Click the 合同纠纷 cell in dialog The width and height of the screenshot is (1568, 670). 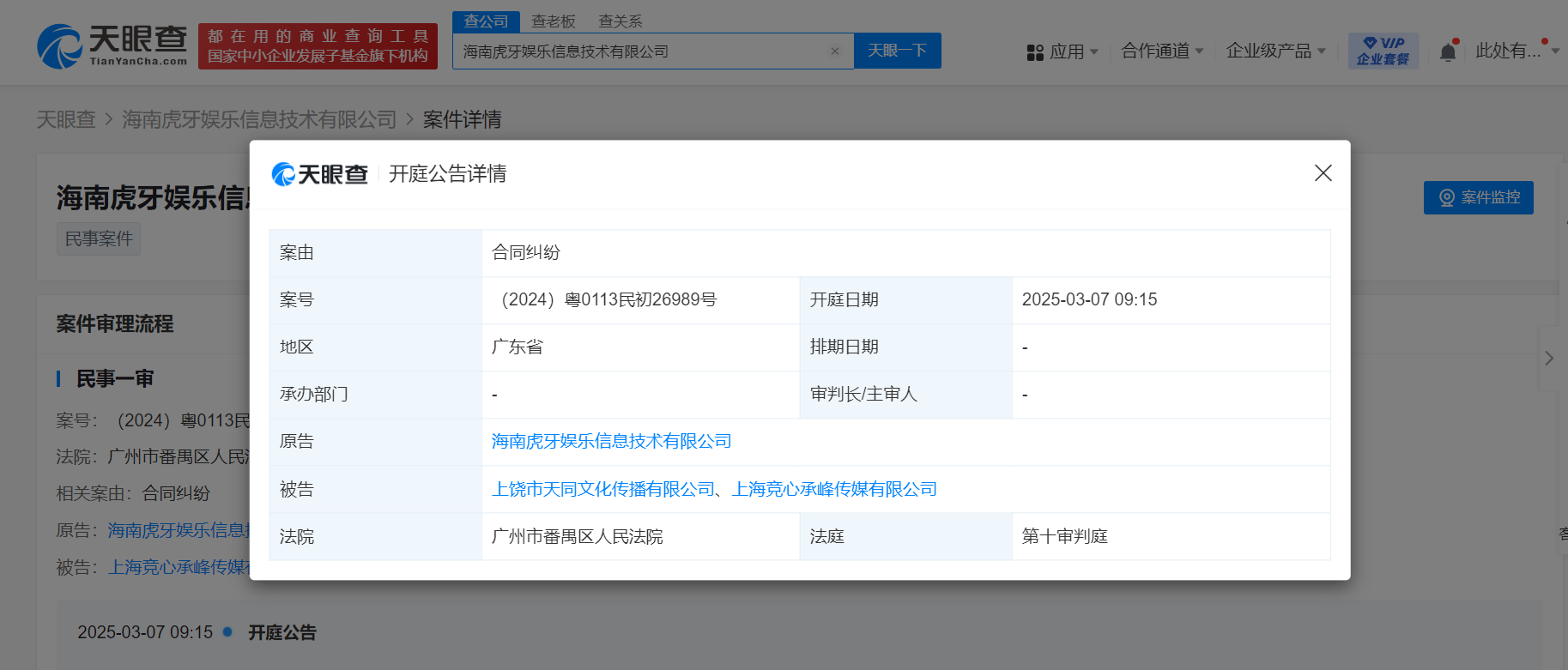pos(905,253)
